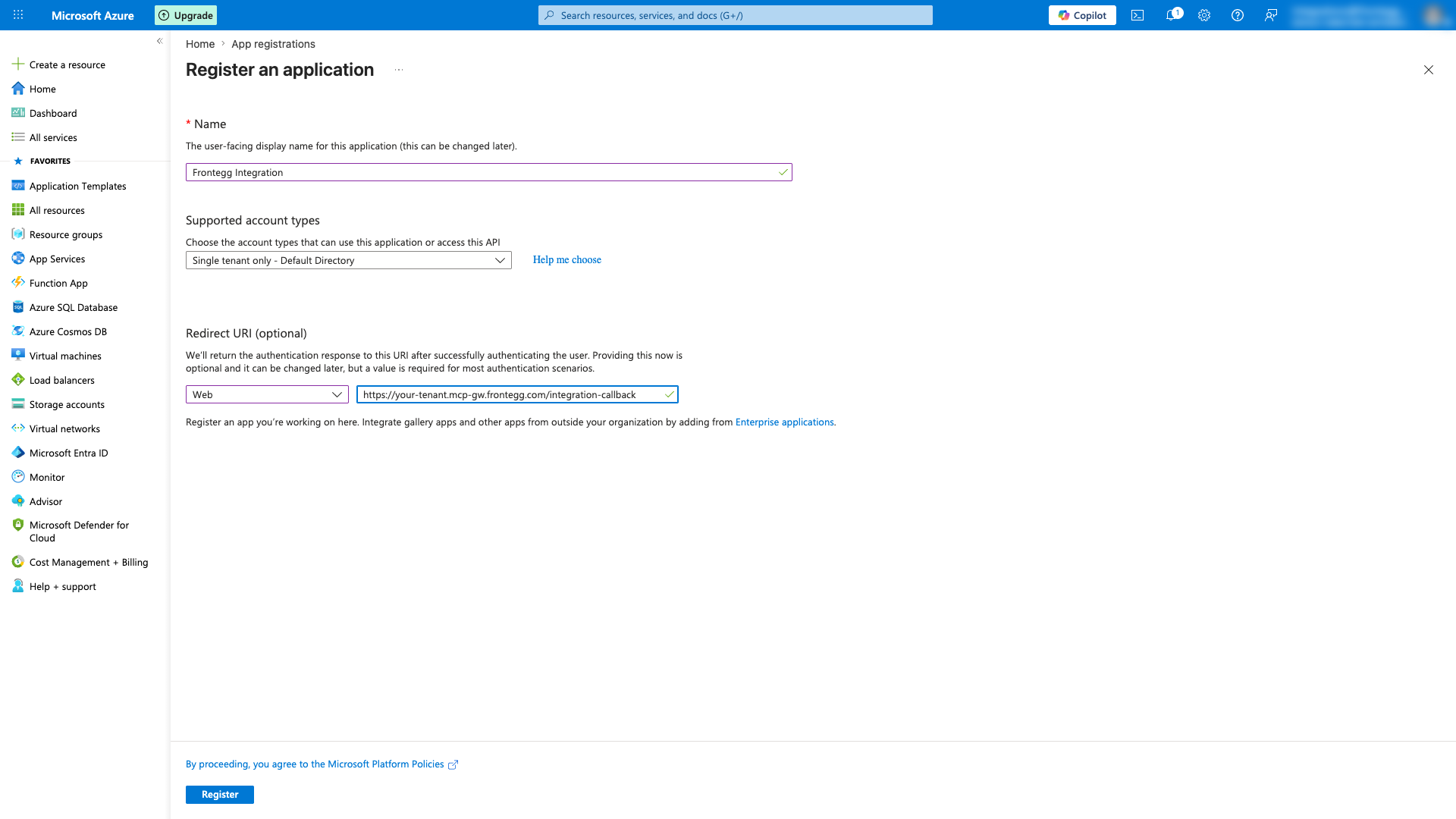
Task: Collapse the left sidebar using the chevrons
Action: coord(159,41)
